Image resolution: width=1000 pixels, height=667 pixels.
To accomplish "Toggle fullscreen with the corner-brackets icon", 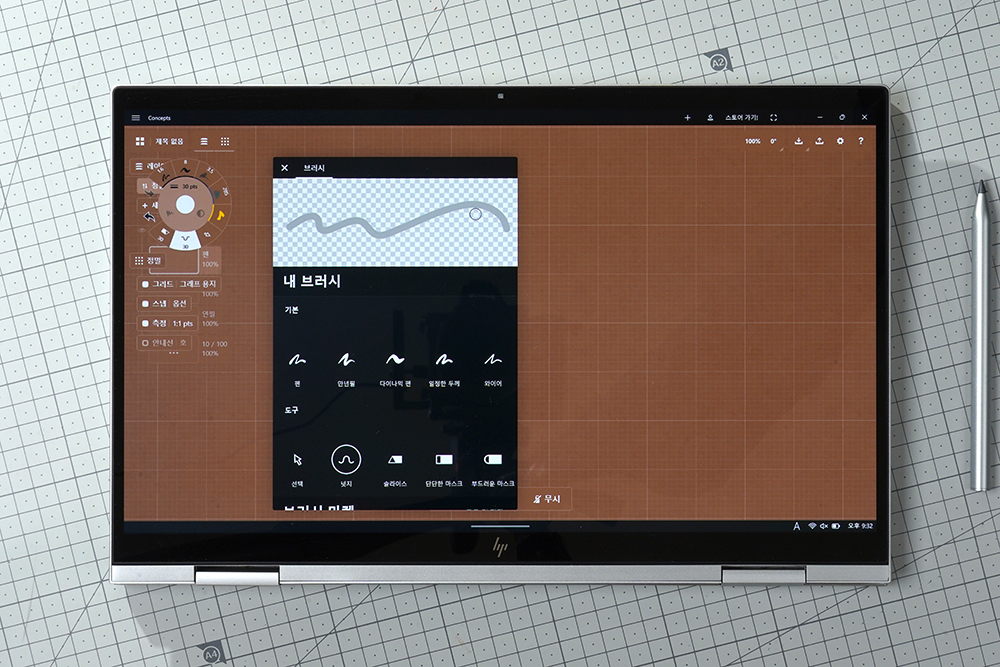I will (774, 117).
